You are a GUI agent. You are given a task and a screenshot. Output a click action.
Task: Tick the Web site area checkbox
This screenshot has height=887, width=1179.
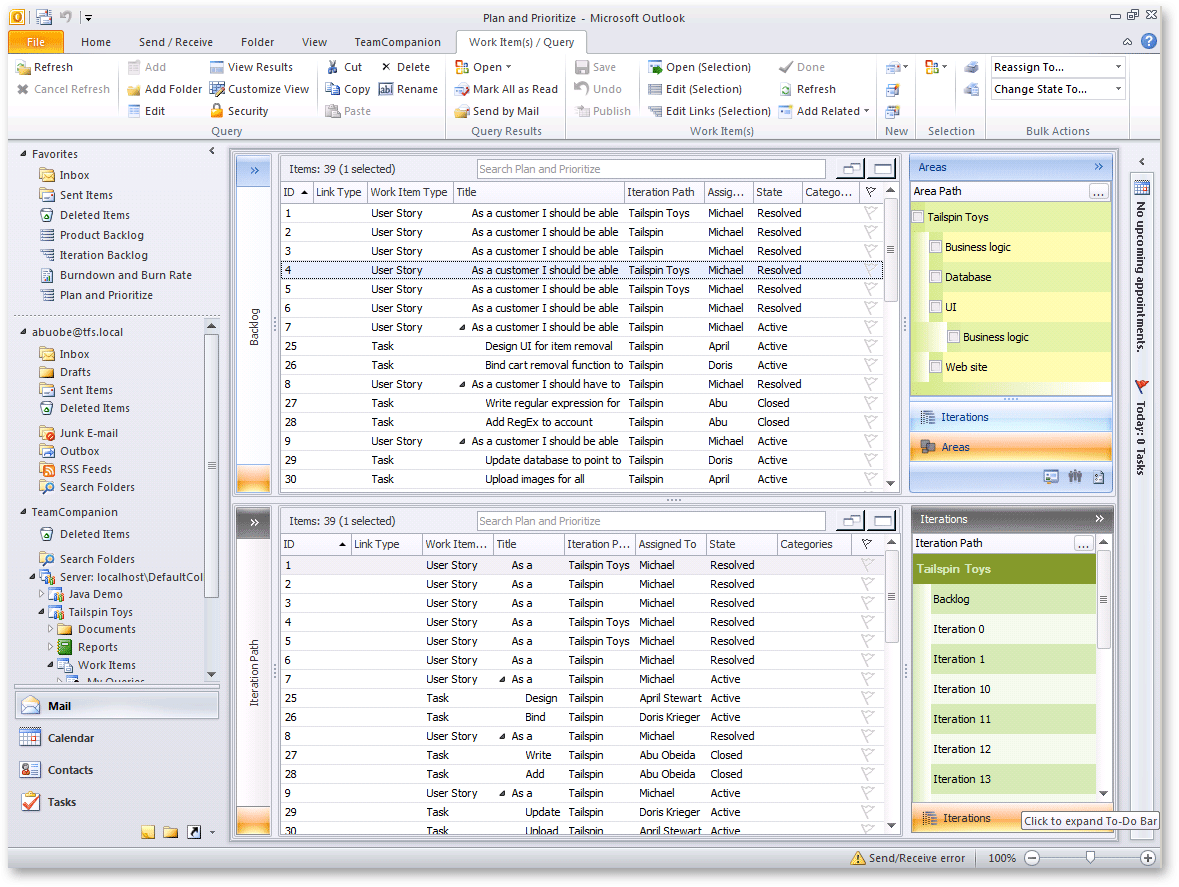[936, 367]
